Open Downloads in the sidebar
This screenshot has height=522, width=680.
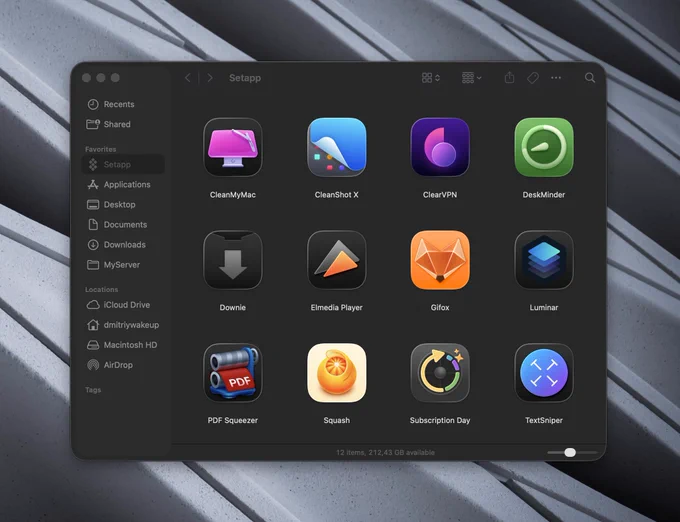(123, 245)
